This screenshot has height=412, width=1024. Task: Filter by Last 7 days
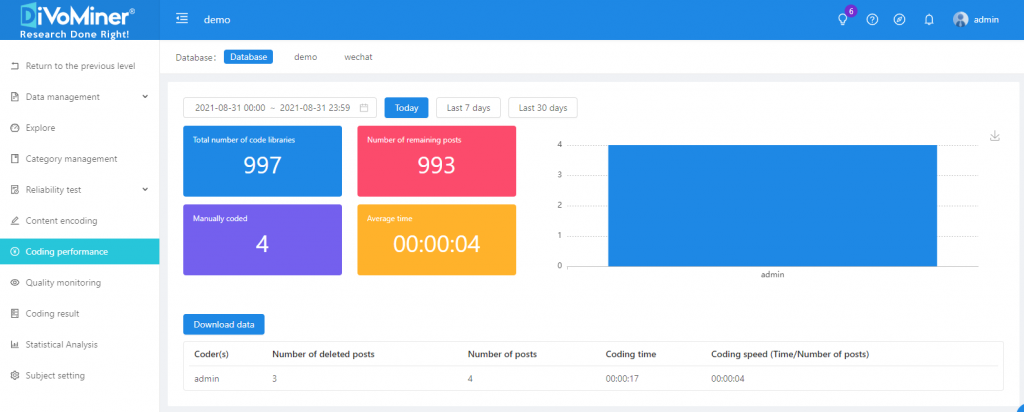tap(468, 108)
